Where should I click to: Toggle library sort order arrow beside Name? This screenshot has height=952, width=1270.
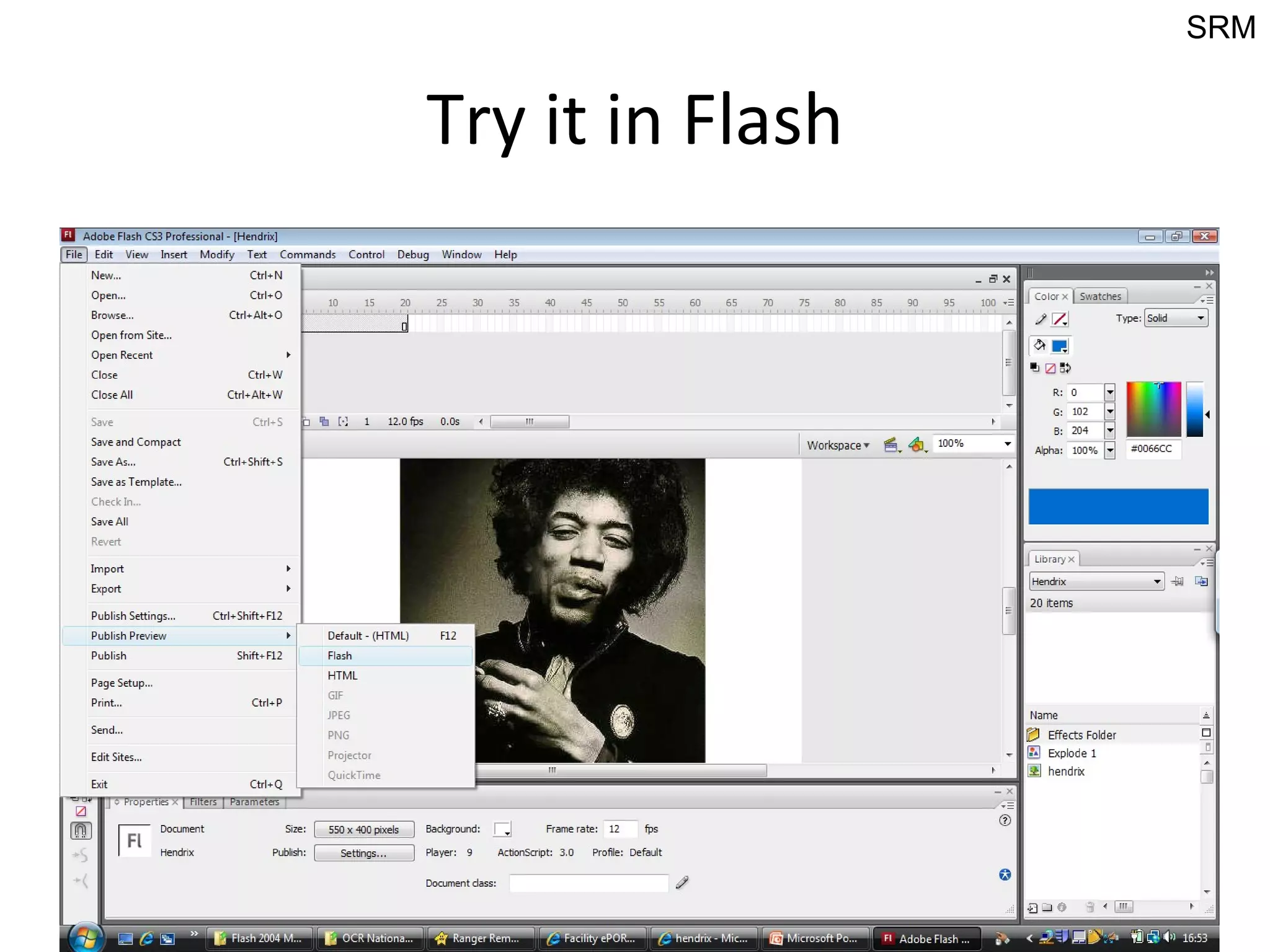[1206, 715]
